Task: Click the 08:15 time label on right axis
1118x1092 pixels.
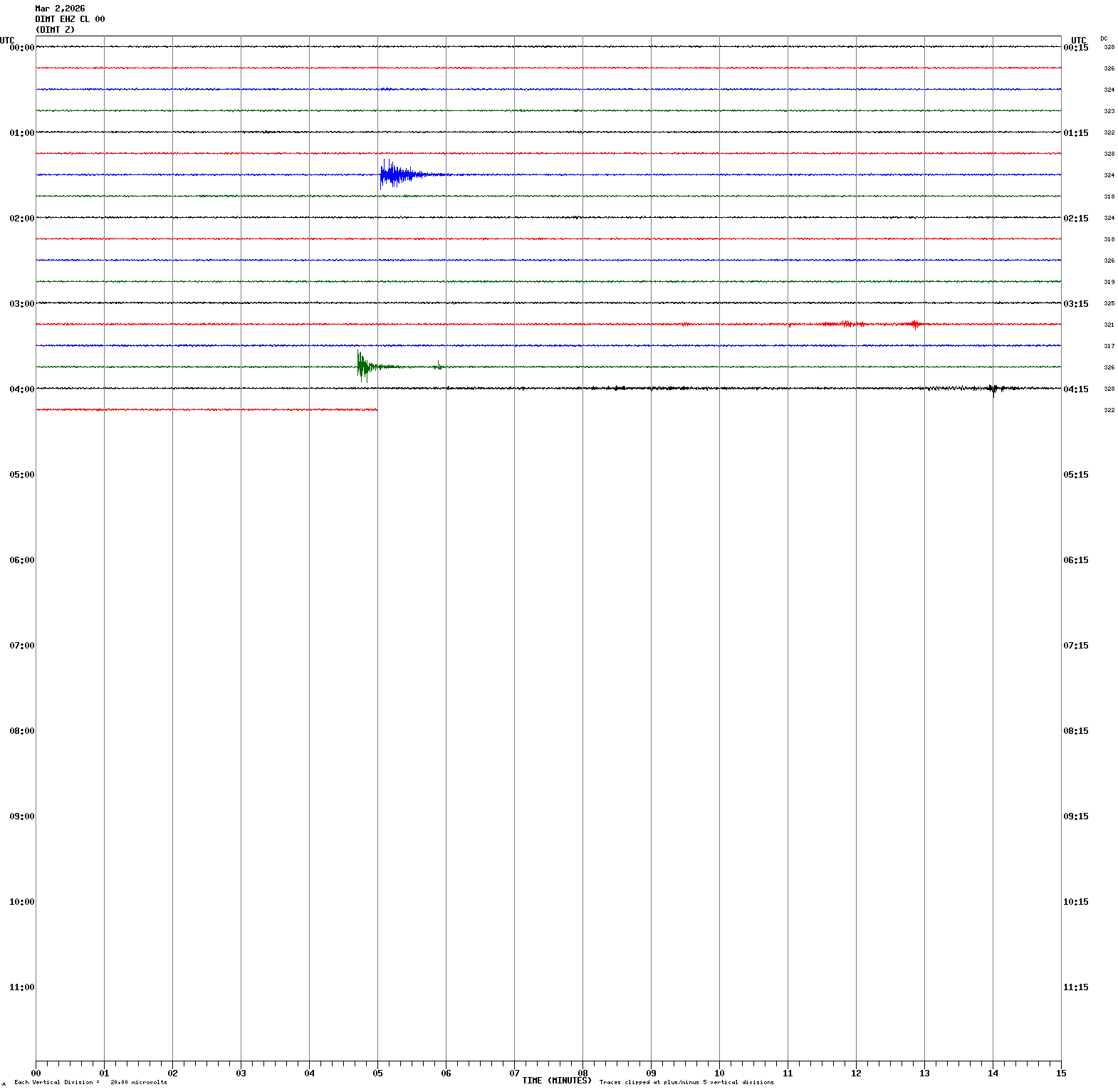Action: 1075,731
